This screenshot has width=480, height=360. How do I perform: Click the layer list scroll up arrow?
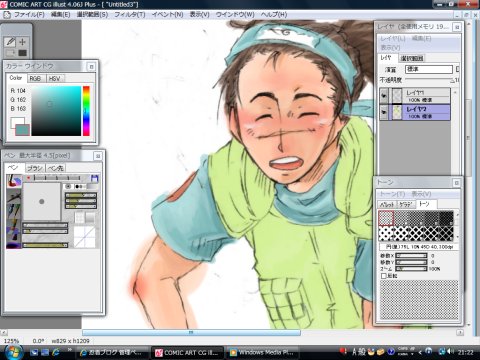455,92
